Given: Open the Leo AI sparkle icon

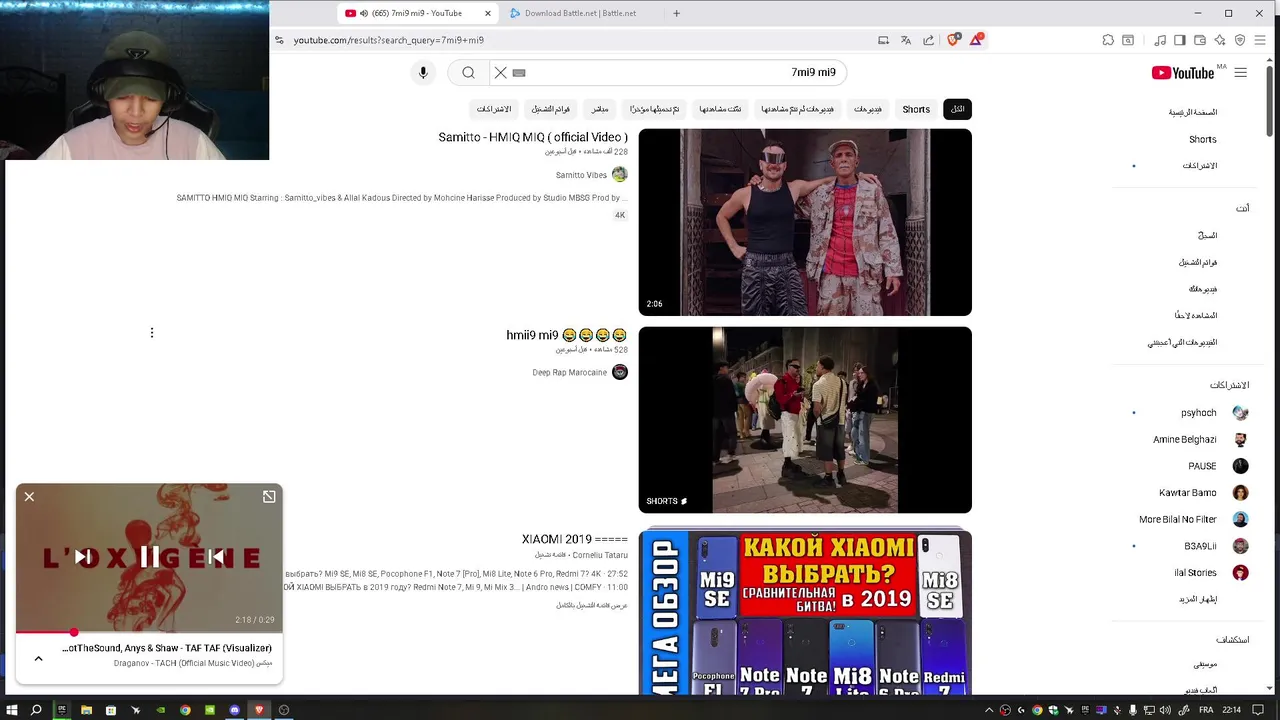Looking at the screenshot, I should pyautogui.click(x=1220, y=40).
